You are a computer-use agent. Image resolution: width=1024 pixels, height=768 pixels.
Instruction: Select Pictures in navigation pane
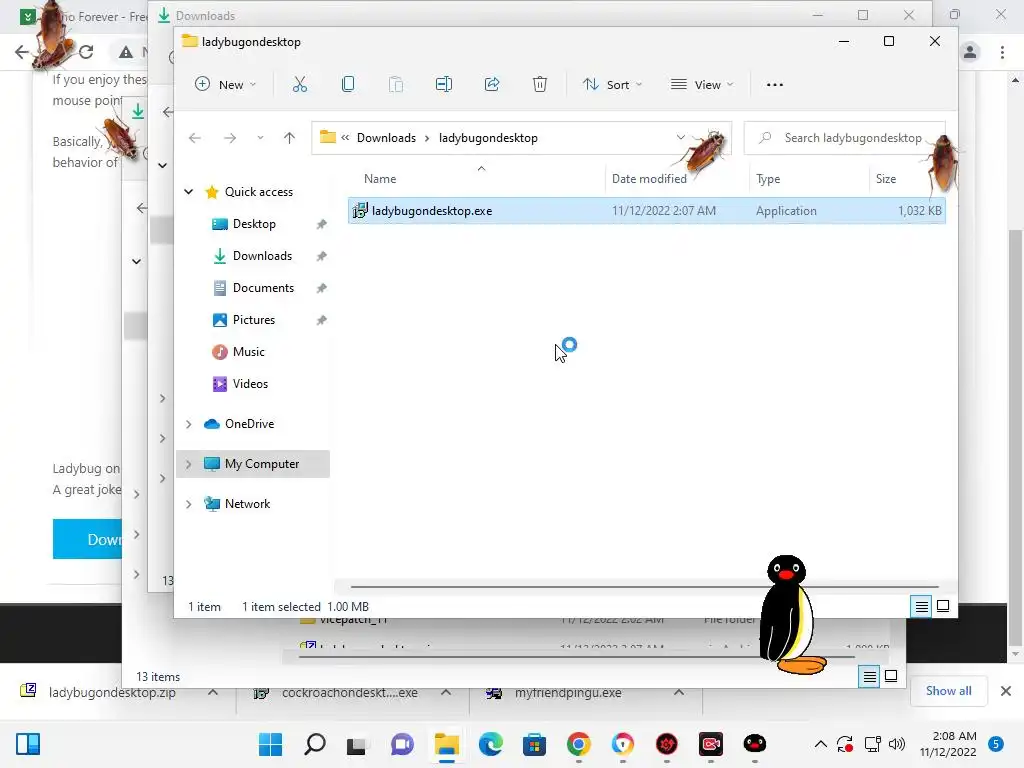(x=253, y=320)
